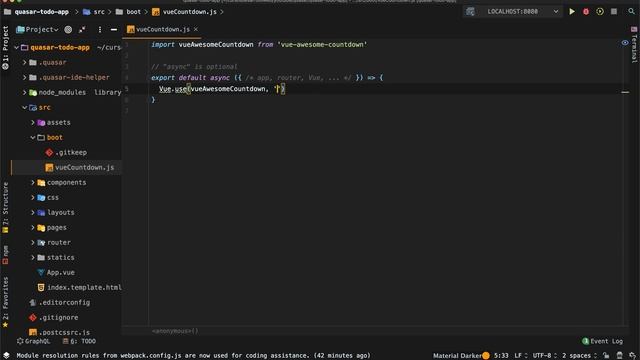The height and width of the screenshot is (360, 640).
Task: Expand the node_modules folder
Action: pyautogui.click(x=24, y=92)
